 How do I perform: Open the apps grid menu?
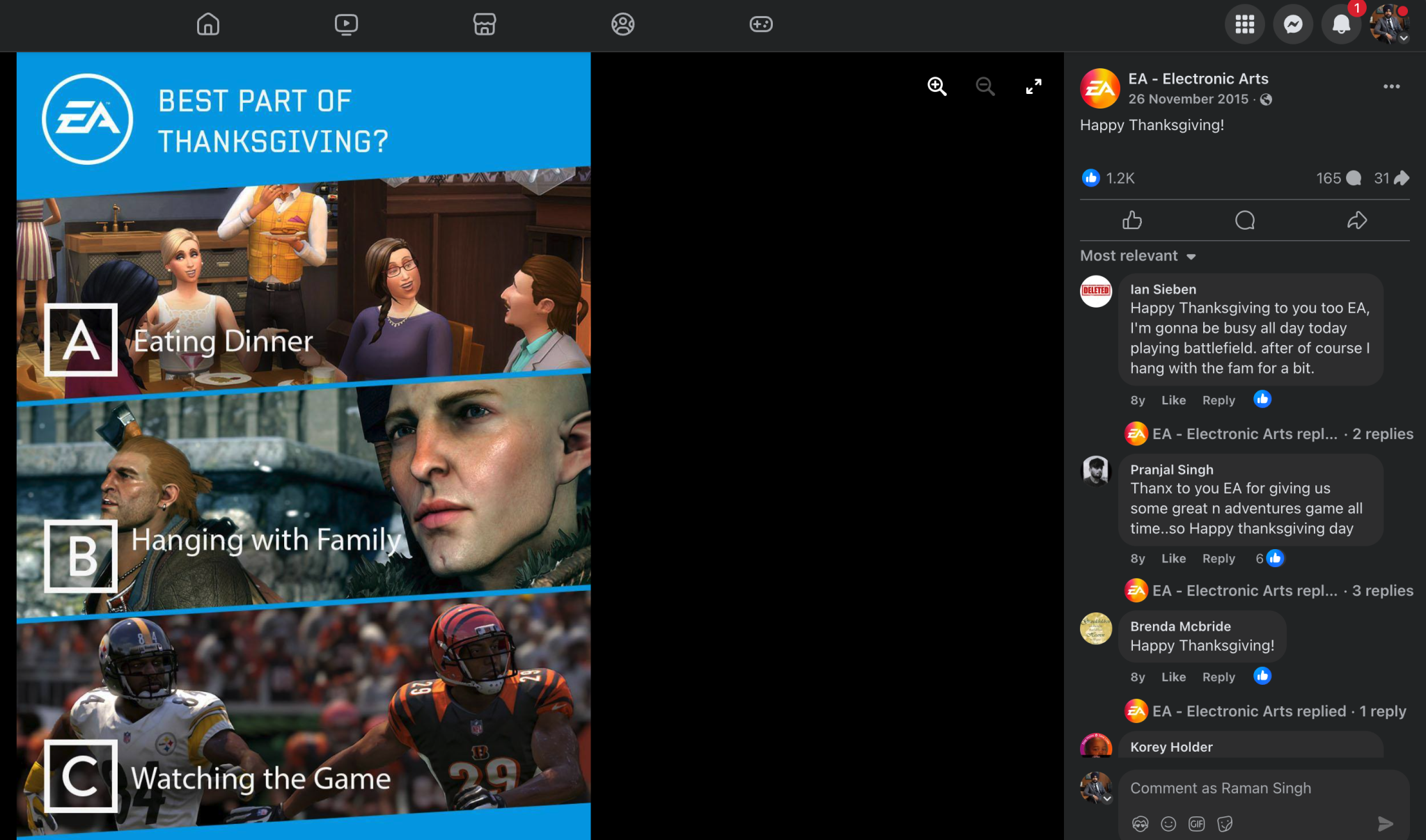[x=1244, y=24]
